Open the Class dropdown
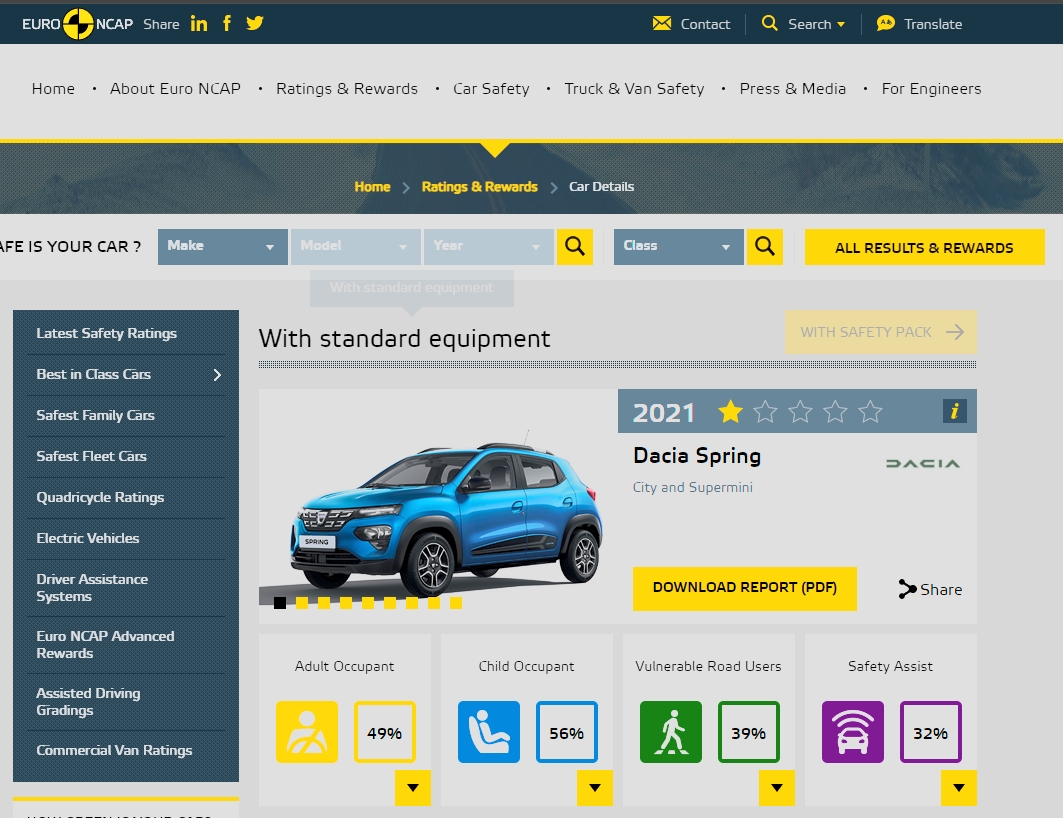 (x=678, y=247)
